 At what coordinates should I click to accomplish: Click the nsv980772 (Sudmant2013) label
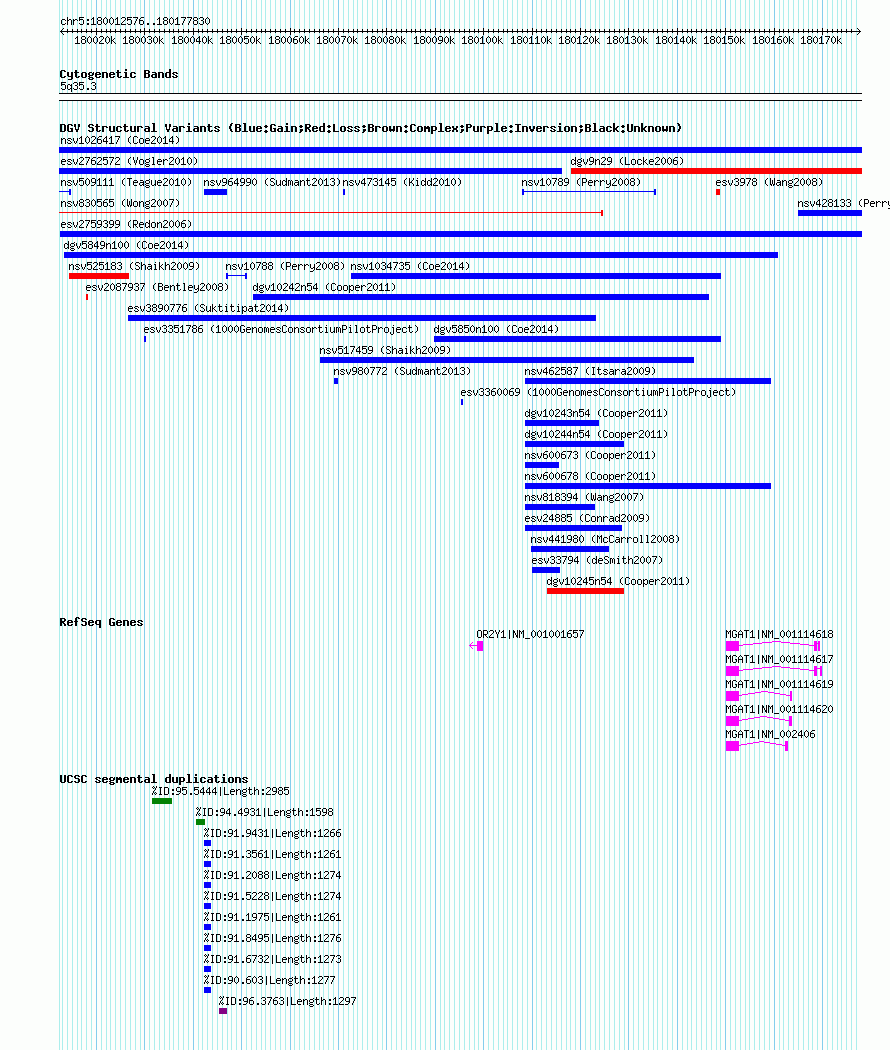(402, 372)
